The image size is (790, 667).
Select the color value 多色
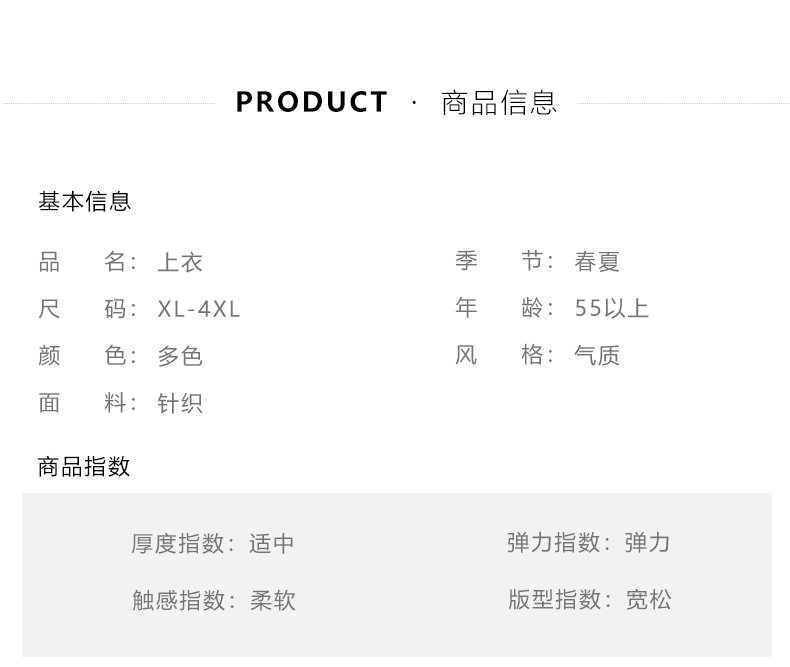[x=180, y=356]
